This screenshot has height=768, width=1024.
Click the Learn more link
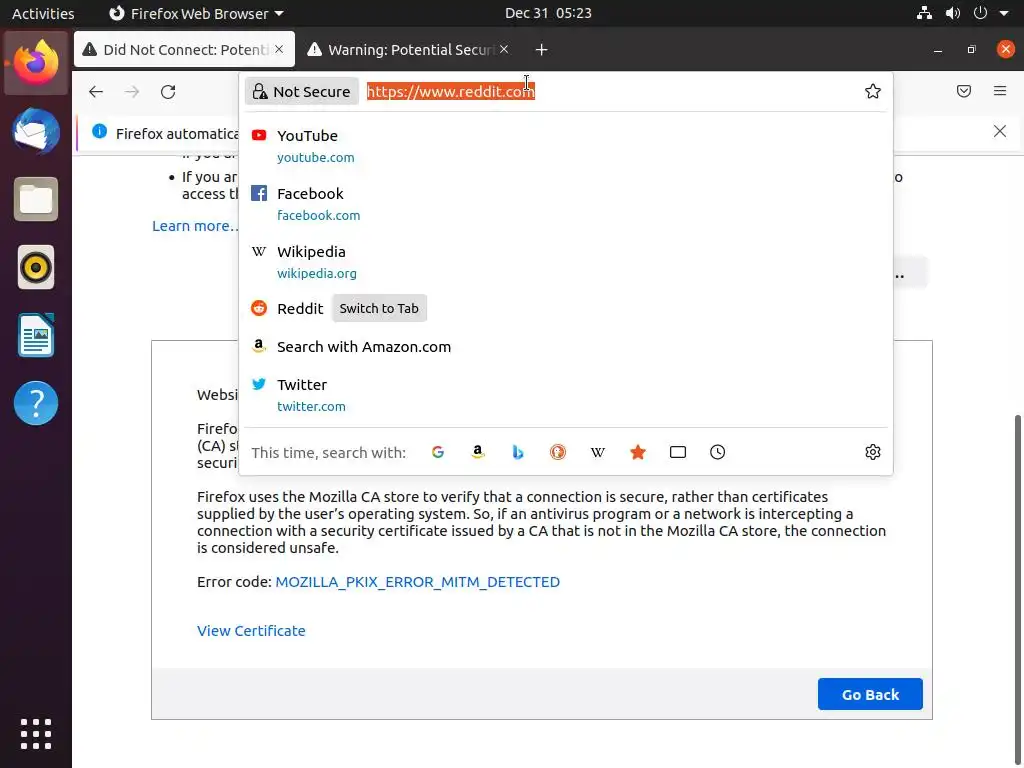pyautogui.click(x=195, y=226)
